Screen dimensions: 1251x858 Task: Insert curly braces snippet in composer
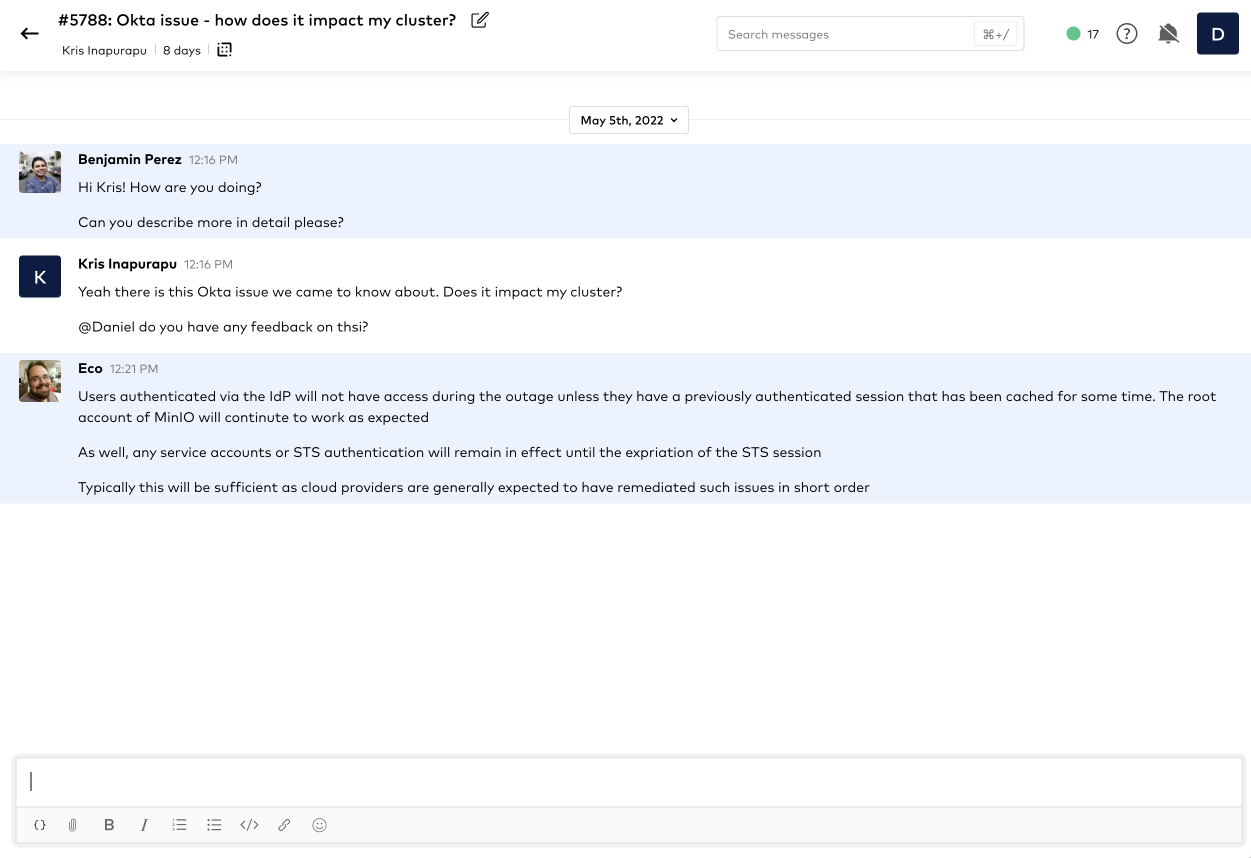coord(40,825)
